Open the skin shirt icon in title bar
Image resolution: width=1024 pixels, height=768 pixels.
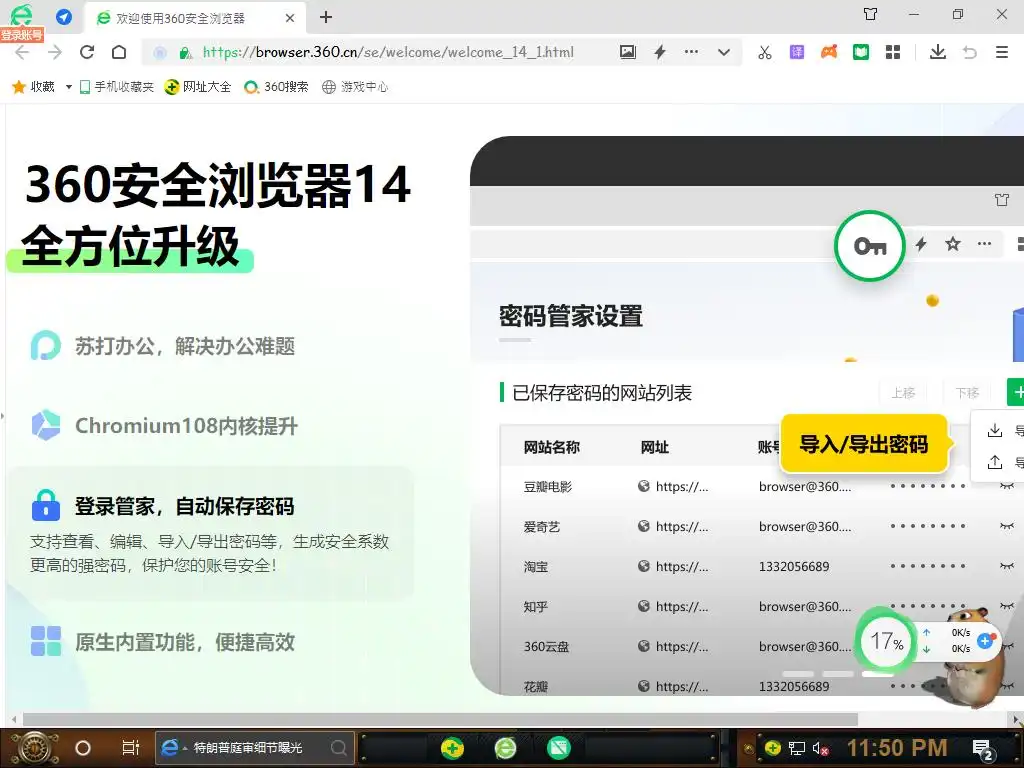871,14
